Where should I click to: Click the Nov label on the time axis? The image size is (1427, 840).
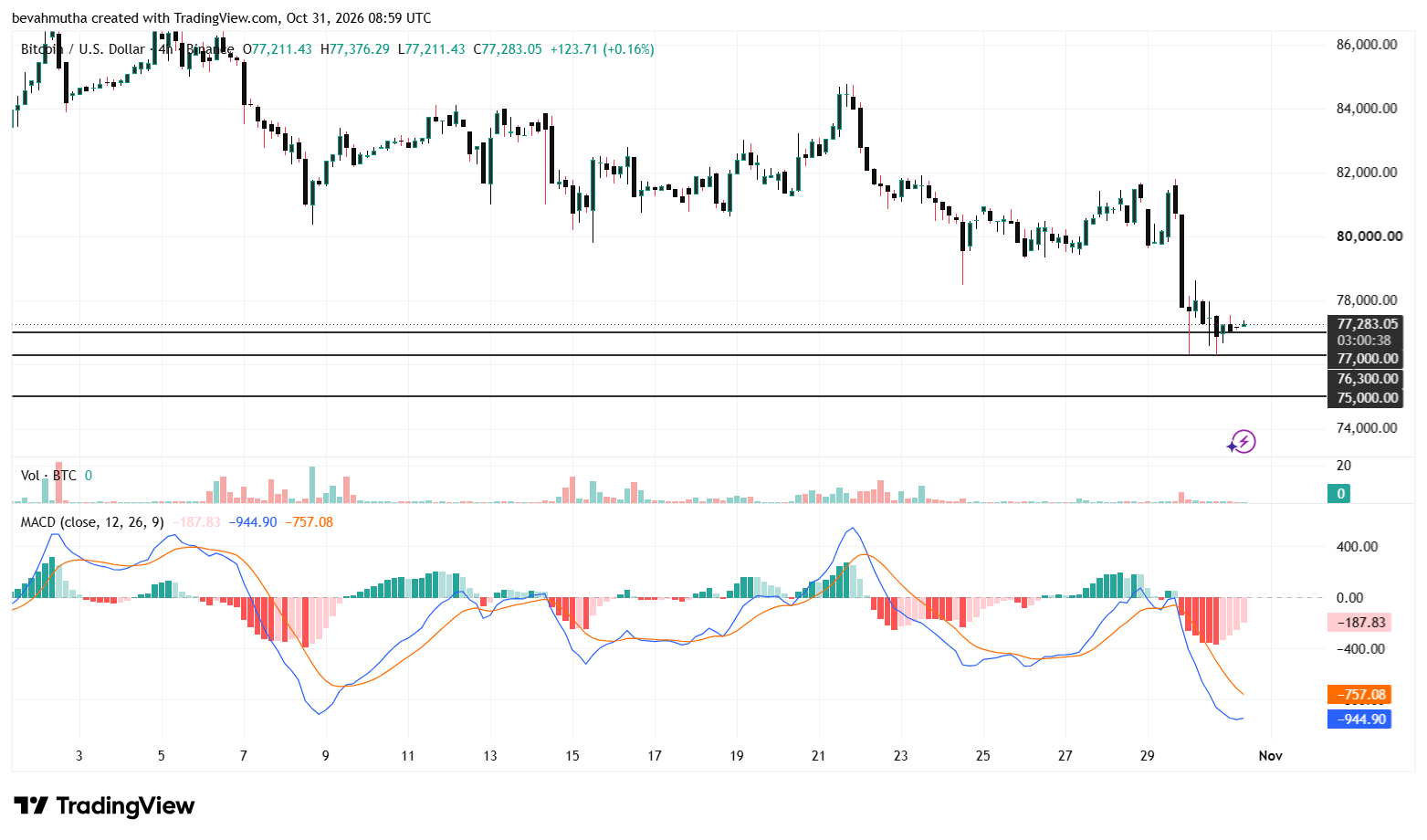(1271, 756)
